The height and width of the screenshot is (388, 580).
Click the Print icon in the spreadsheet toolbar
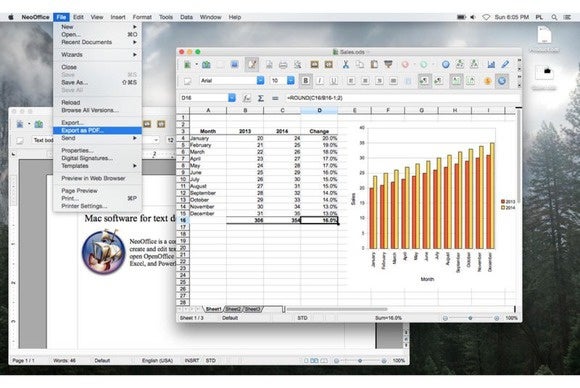pyautogui.click(x=283, y=65)
